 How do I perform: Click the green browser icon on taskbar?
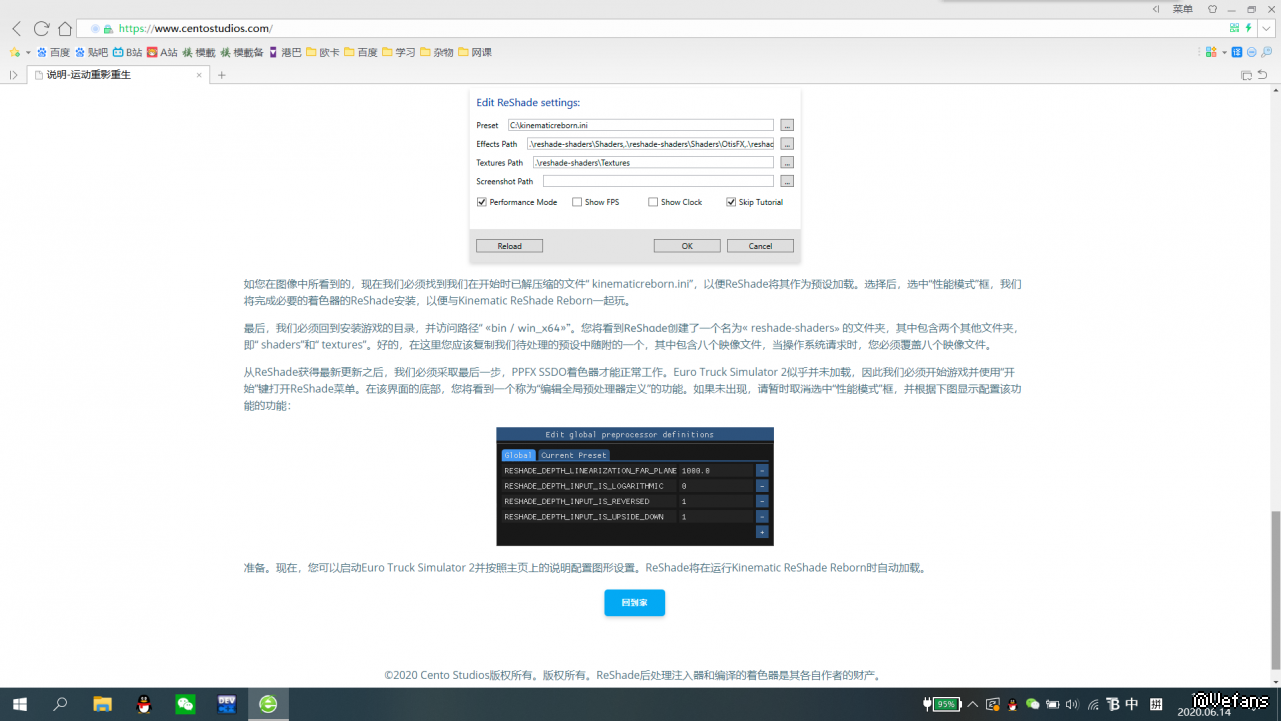(x=268, y=704)
